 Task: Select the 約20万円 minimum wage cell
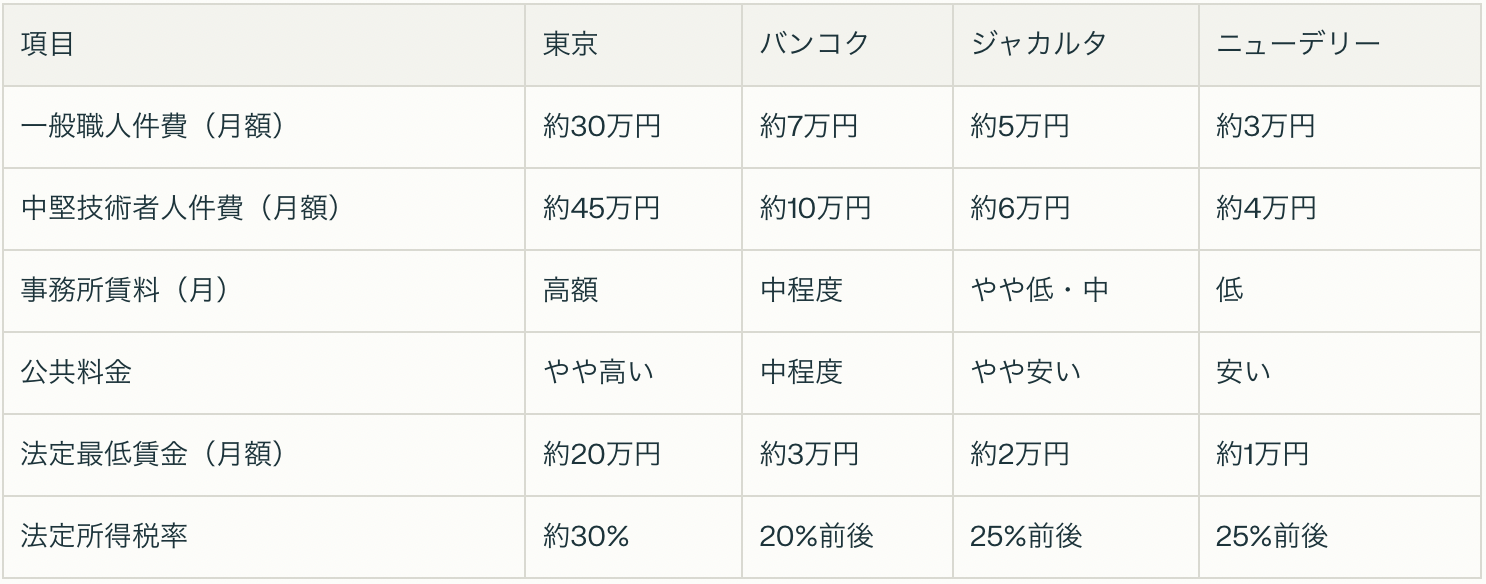point(601,455)
